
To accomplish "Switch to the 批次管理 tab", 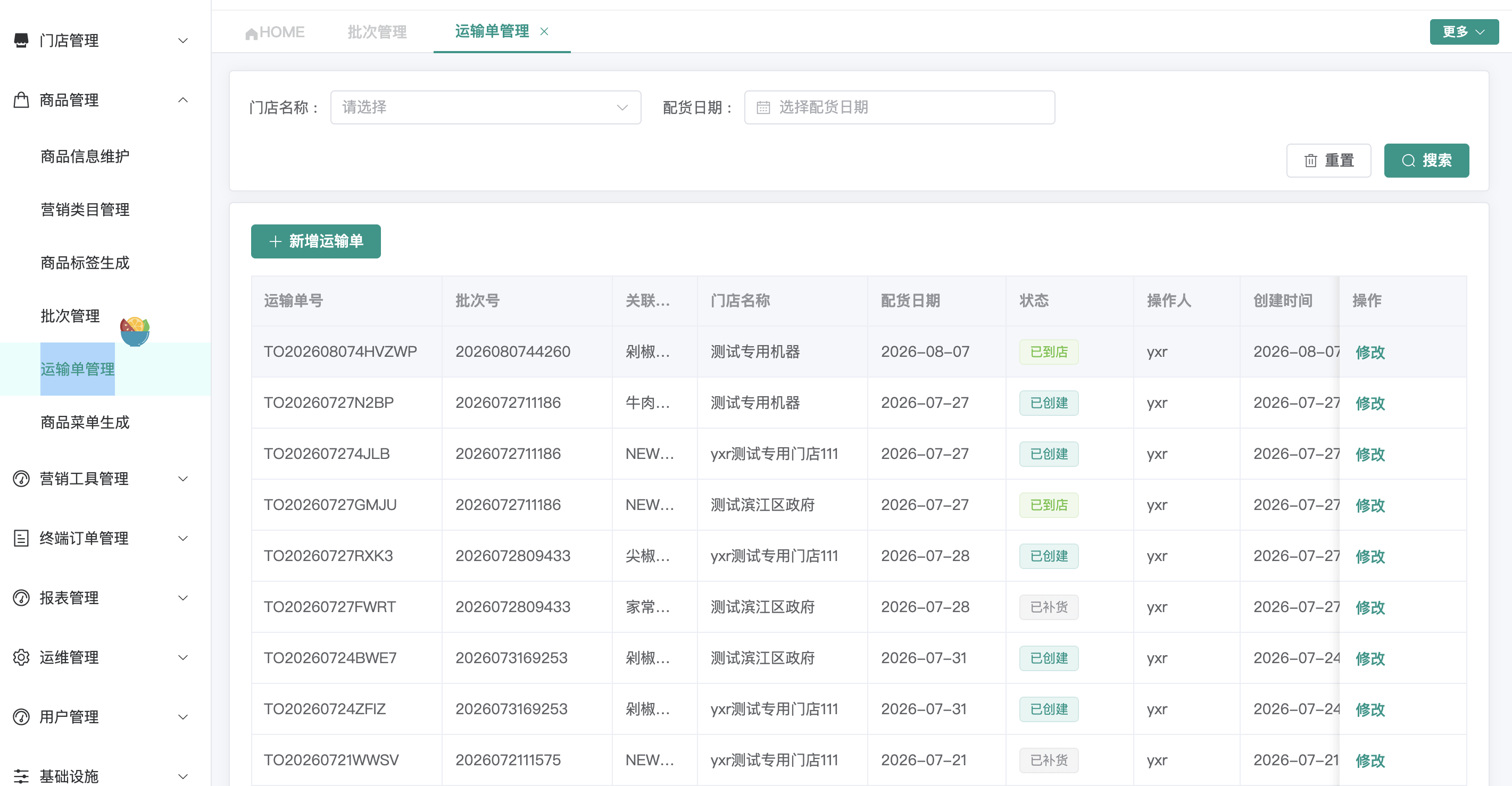I will click(x=377, y=32).
